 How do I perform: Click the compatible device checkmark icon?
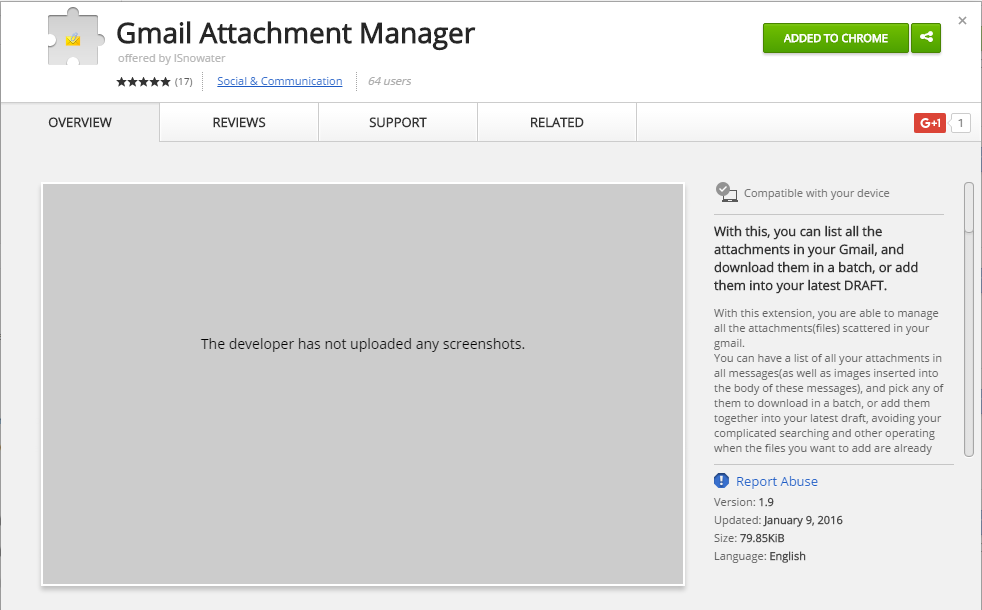(726, 192)
